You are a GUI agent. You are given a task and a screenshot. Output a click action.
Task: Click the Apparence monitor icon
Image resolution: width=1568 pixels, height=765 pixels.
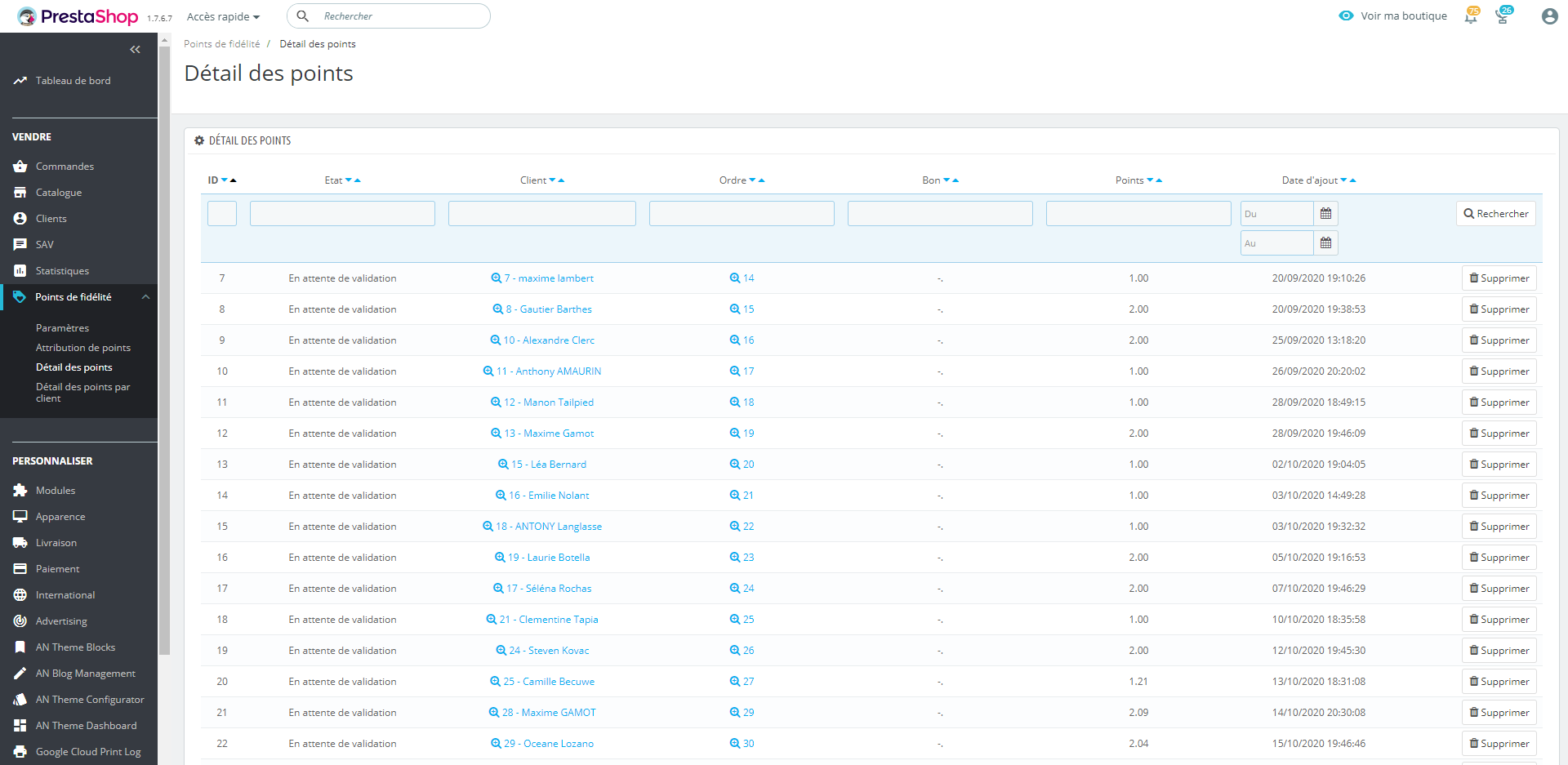coord(20,517)
